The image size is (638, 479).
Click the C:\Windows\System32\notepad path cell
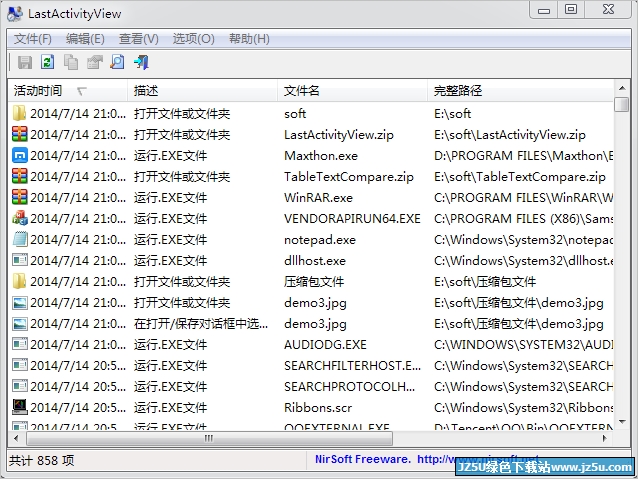pos(523,240)
